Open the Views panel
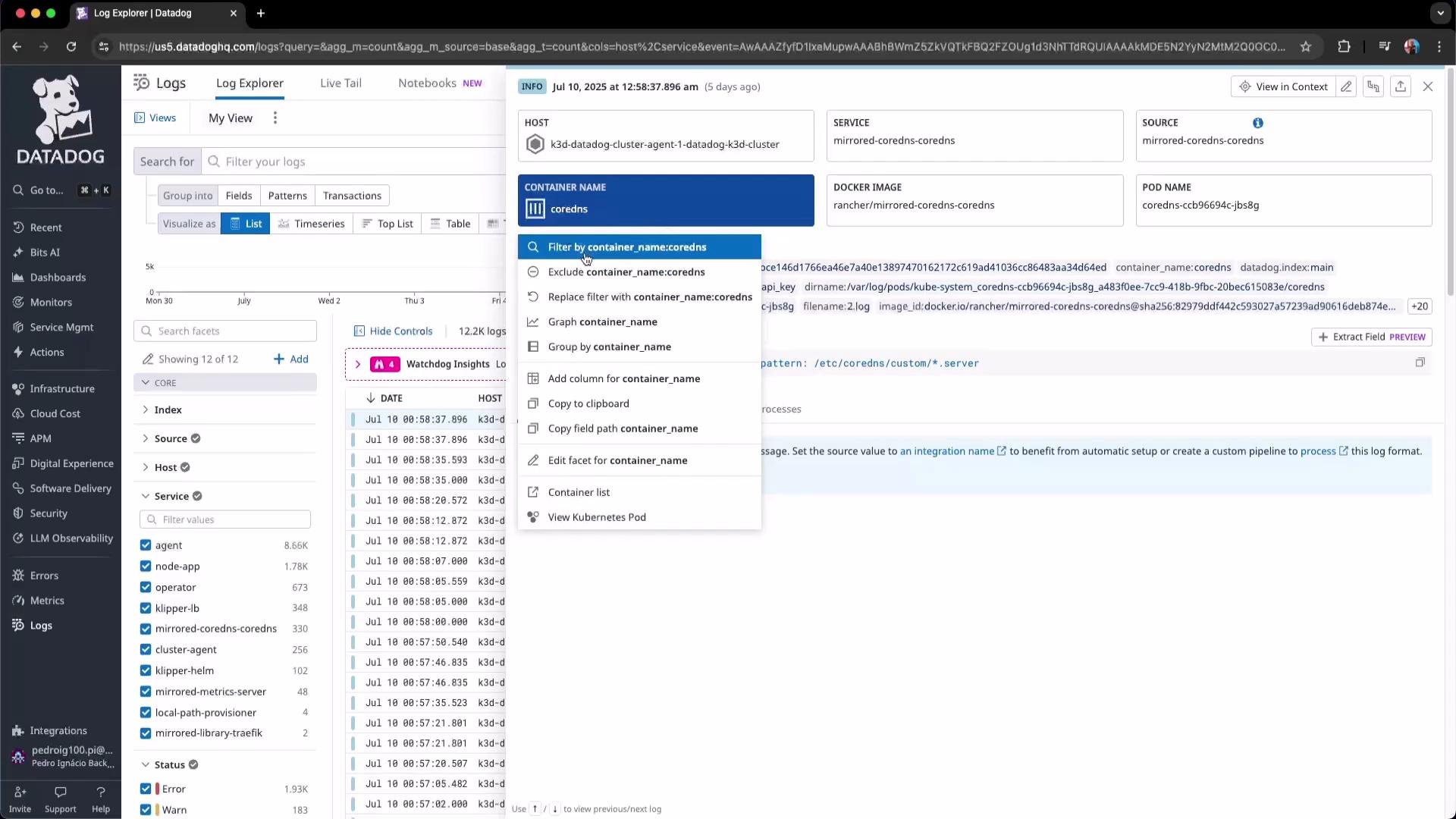1456x819 pixels. click(155, 118)
